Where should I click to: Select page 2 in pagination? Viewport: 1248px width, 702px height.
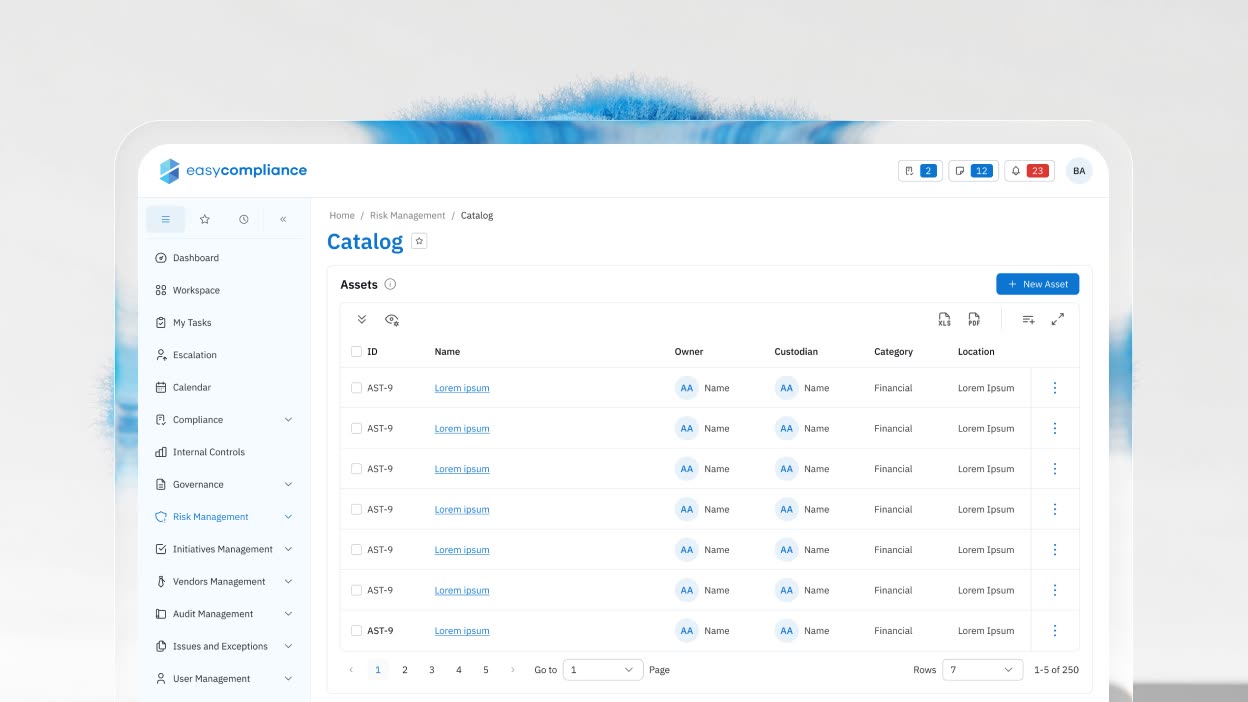tap(405, 670)
